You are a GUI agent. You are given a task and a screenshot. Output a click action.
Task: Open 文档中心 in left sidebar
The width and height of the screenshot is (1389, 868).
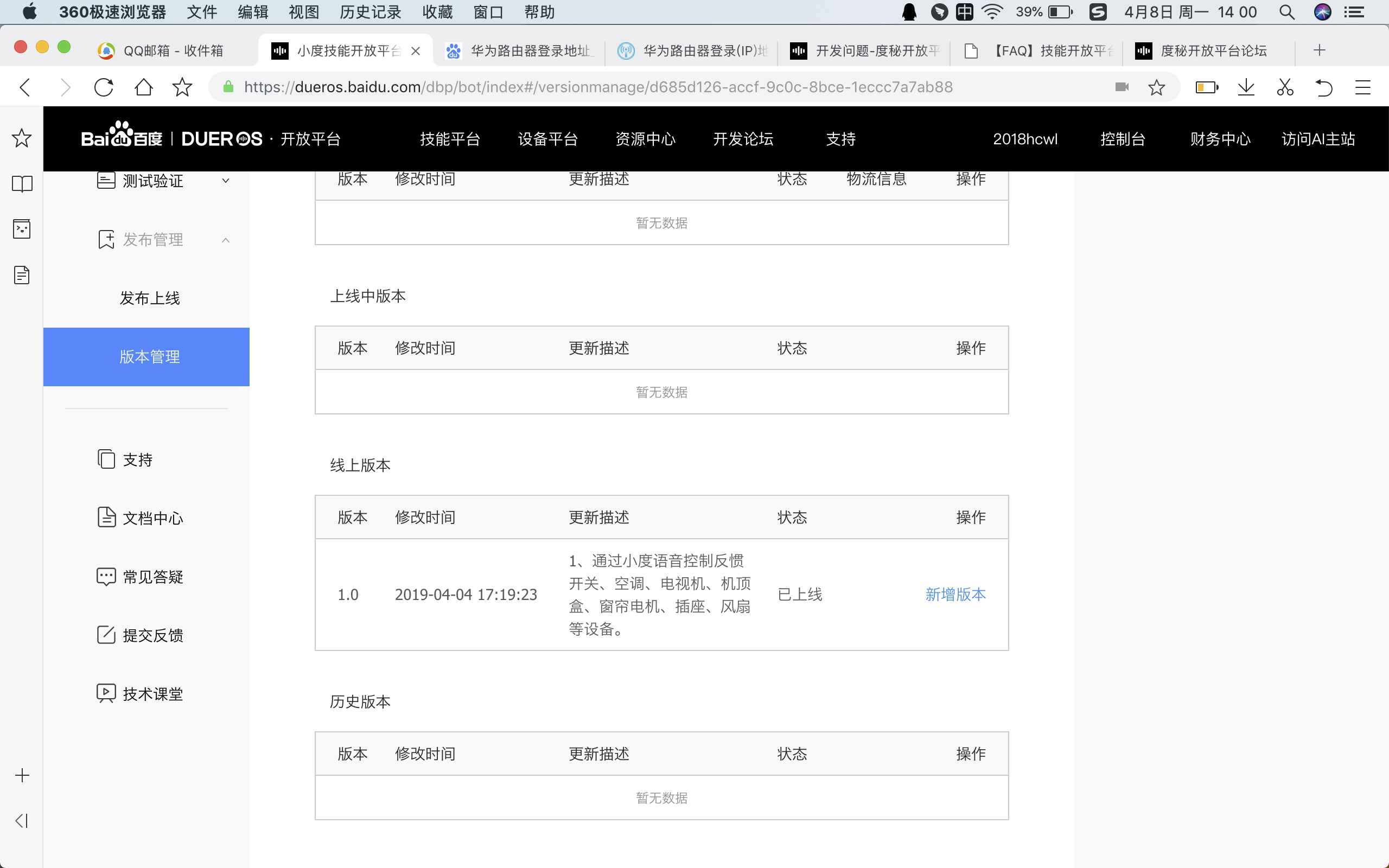point(140,518)
